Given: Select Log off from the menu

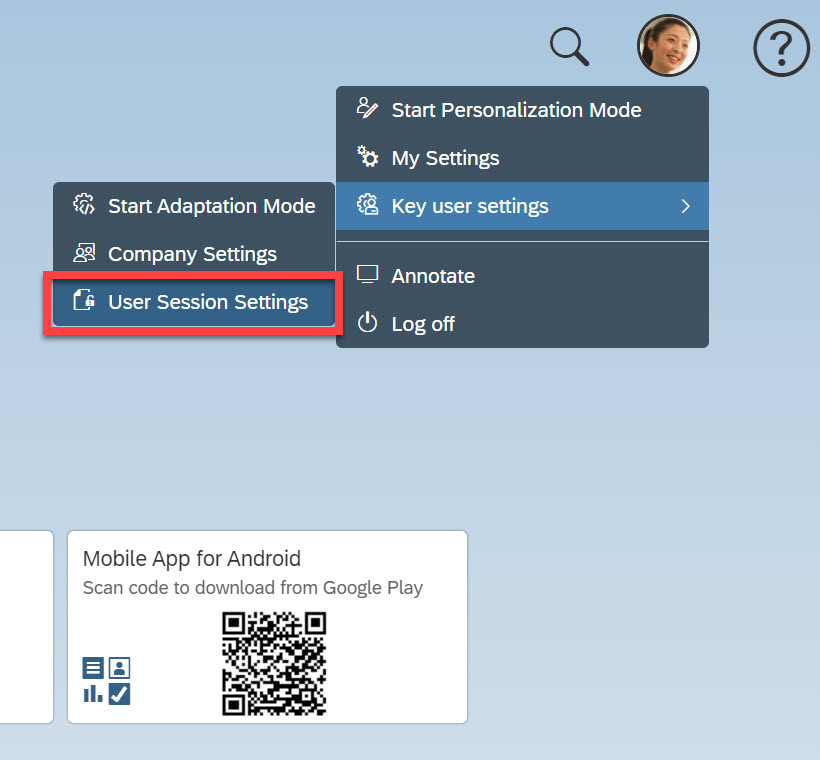Looking at the screenshot, I should tap(522, 324).
